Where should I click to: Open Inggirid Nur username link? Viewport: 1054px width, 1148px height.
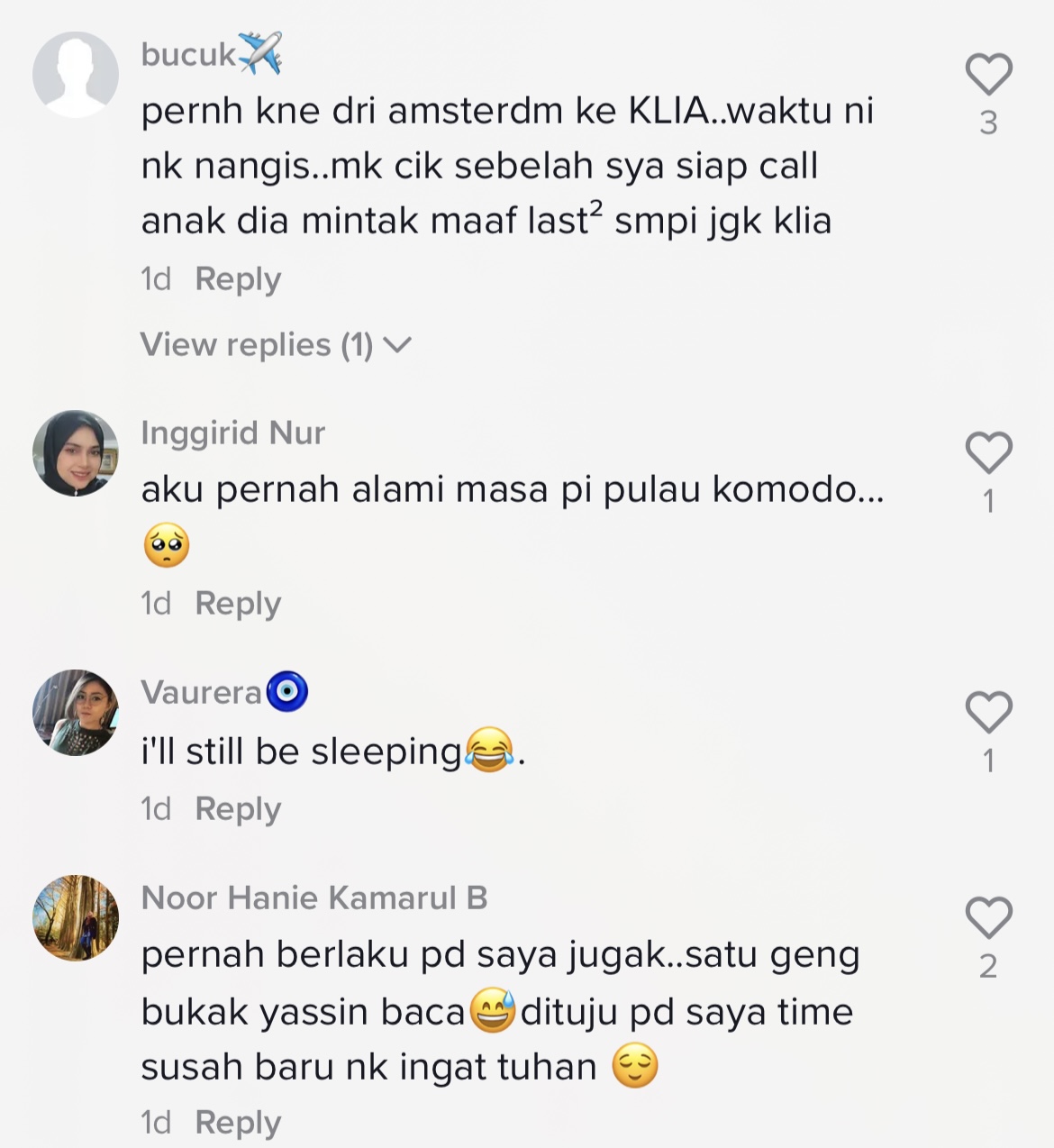point(232,433)
